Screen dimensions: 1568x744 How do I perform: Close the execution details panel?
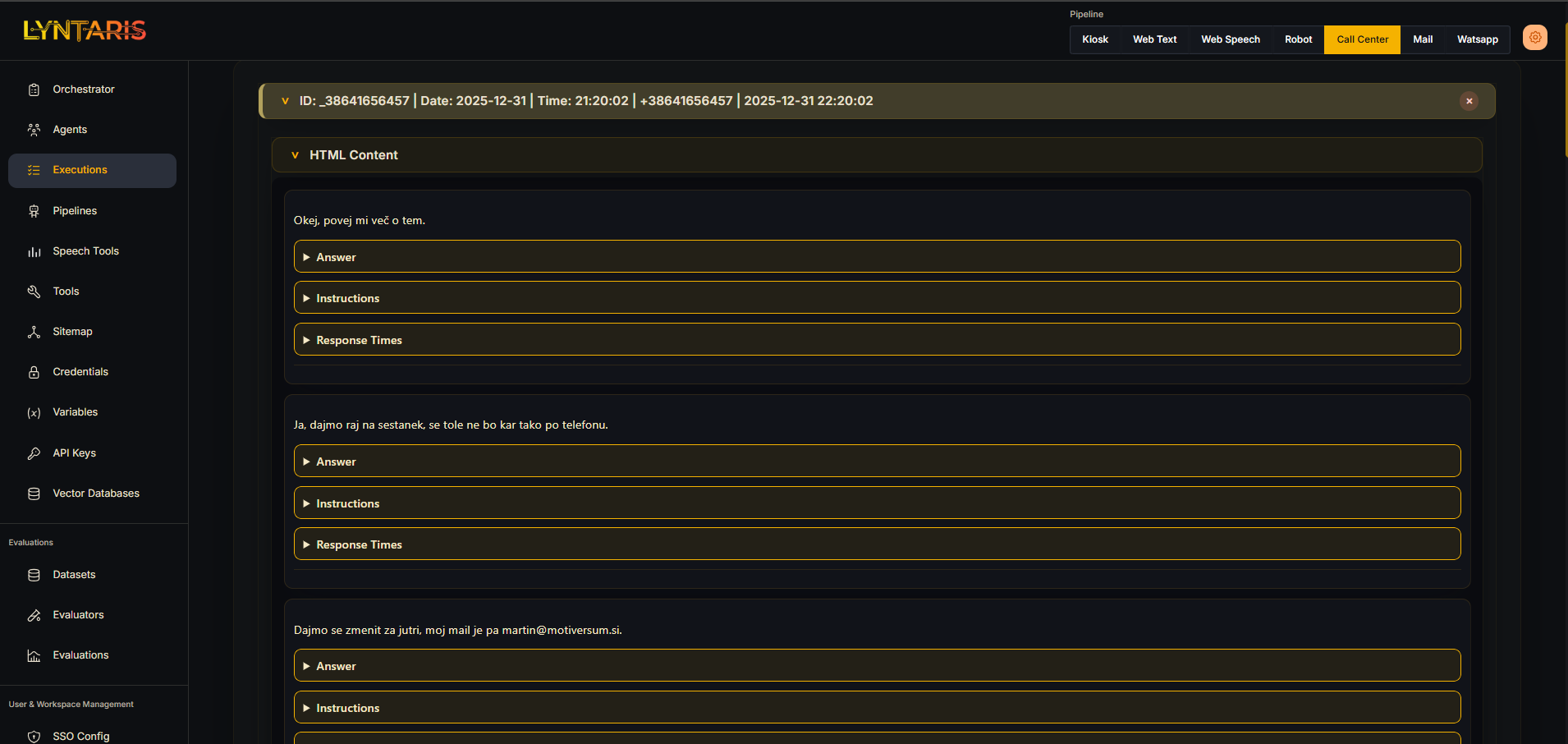(x=1469, y=101)
